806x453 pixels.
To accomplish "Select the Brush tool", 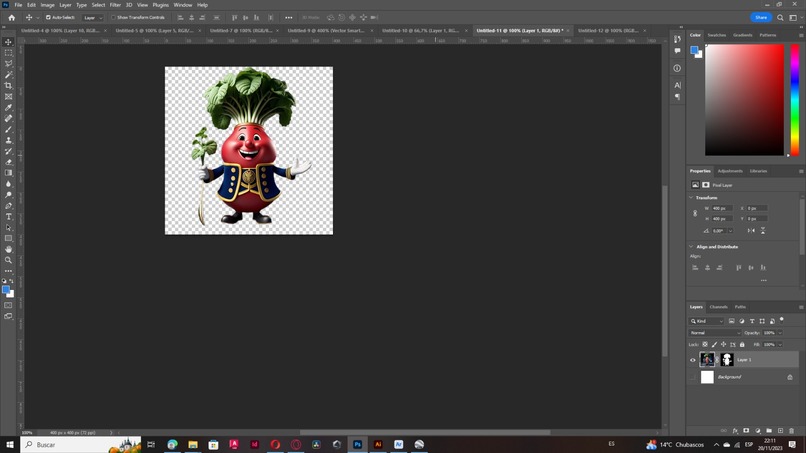I will [x=8, y=129].
